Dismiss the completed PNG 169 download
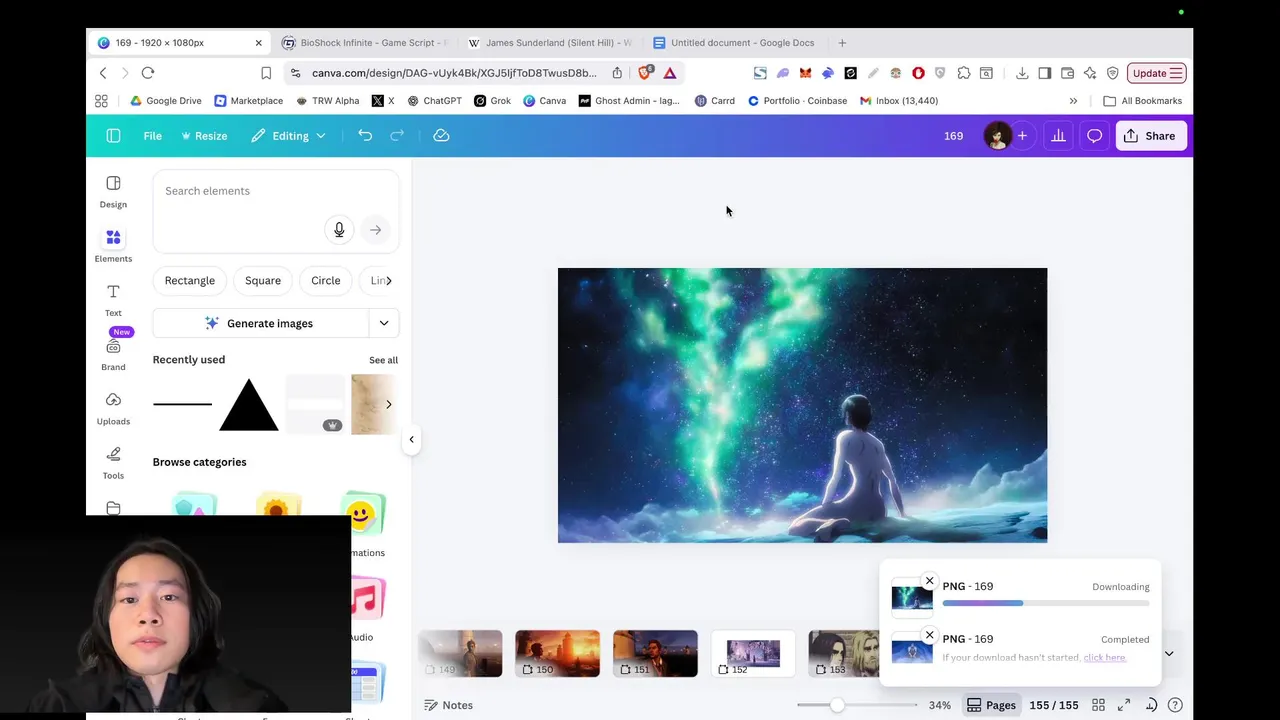This screenshot has width=1280, height=720. (x=929, y=634)
